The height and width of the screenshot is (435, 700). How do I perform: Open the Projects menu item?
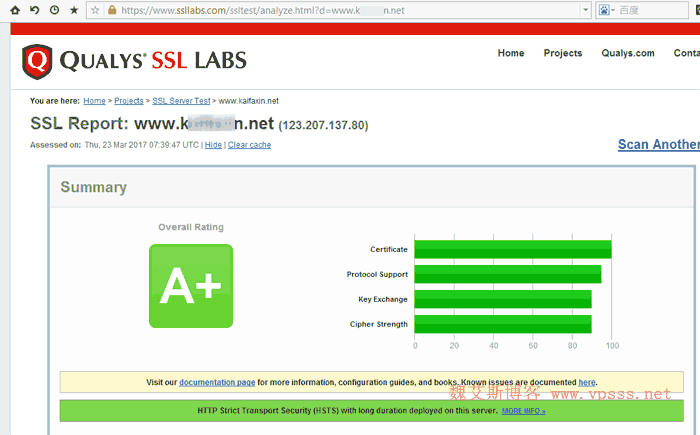pos(562,53)
